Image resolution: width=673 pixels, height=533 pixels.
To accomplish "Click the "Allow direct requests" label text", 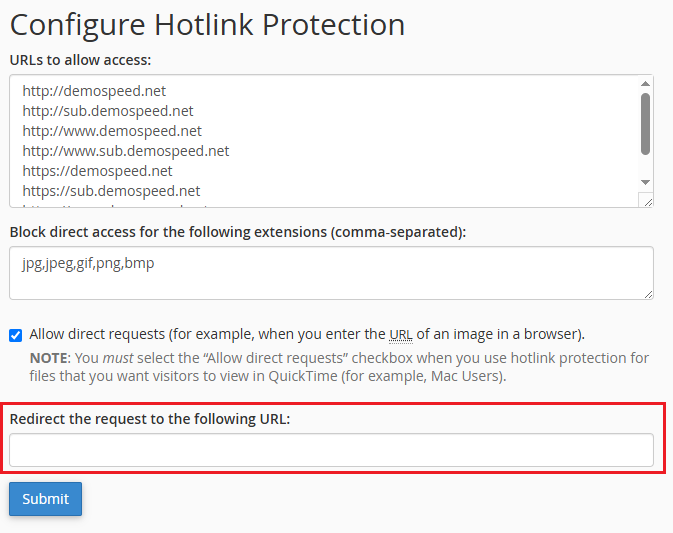I will point(200,334).
